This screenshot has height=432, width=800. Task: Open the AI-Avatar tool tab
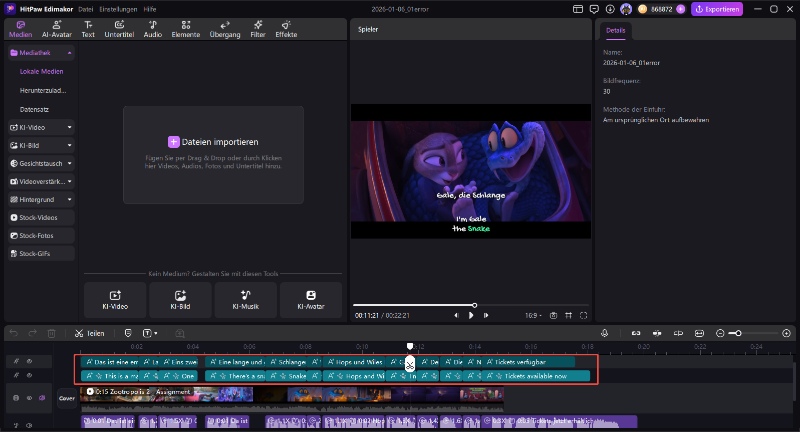56,28
